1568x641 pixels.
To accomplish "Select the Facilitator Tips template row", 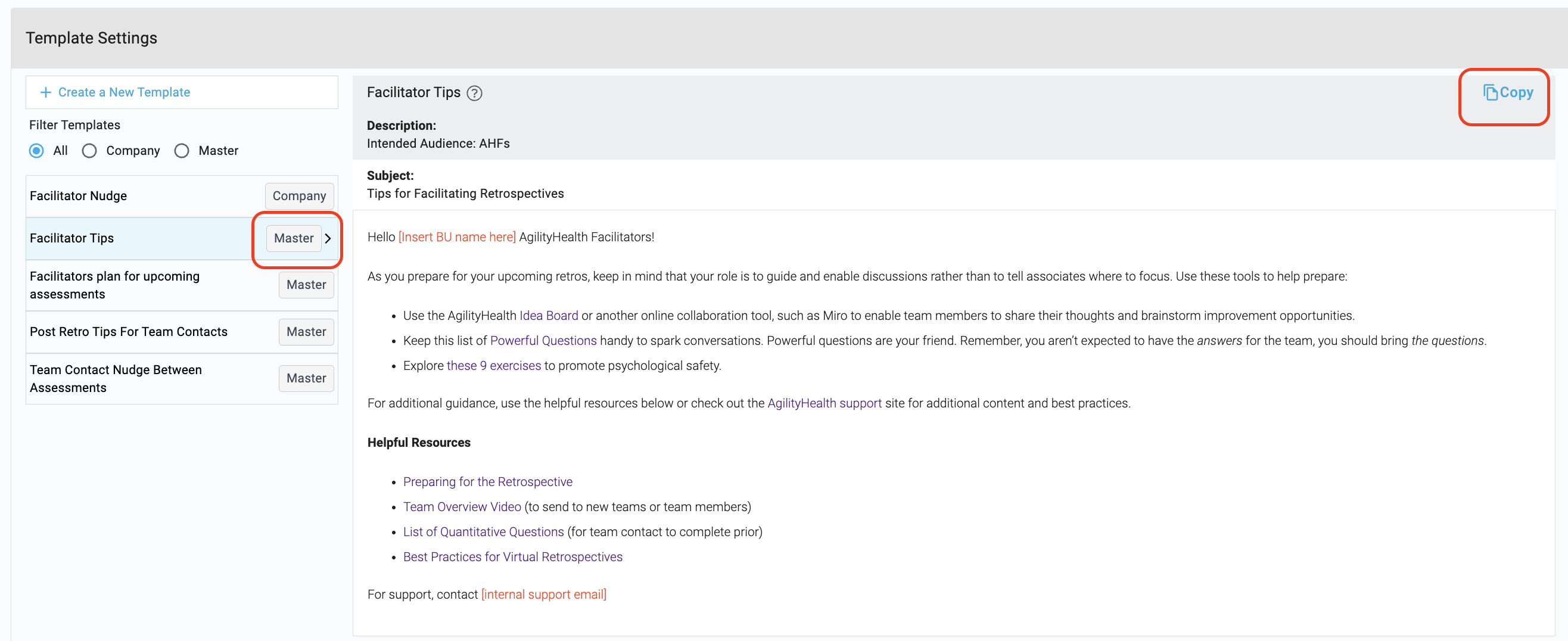I will pos(181,239).
